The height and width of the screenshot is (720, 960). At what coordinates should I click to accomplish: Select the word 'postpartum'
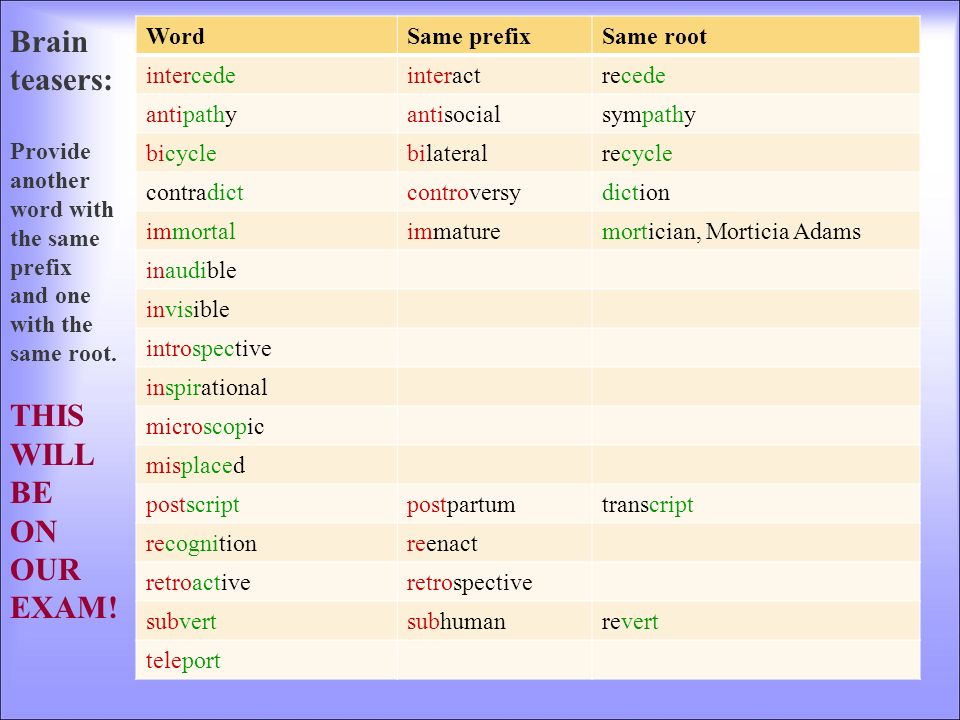click(x=461, y=505)
